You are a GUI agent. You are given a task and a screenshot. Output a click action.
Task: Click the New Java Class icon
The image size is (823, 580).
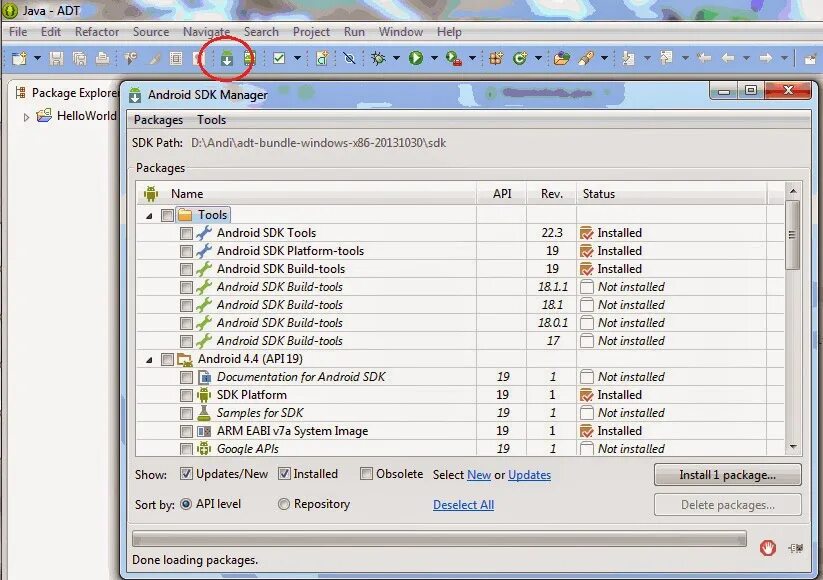pyautogui.click(x=520, y=58)
